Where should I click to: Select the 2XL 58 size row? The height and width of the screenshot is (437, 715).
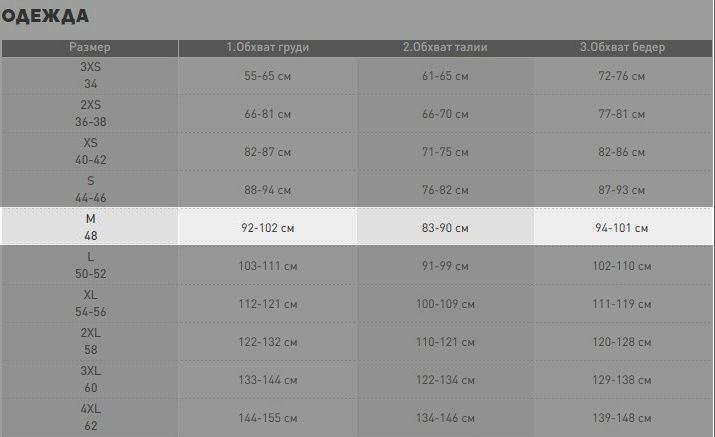[357, 341]
